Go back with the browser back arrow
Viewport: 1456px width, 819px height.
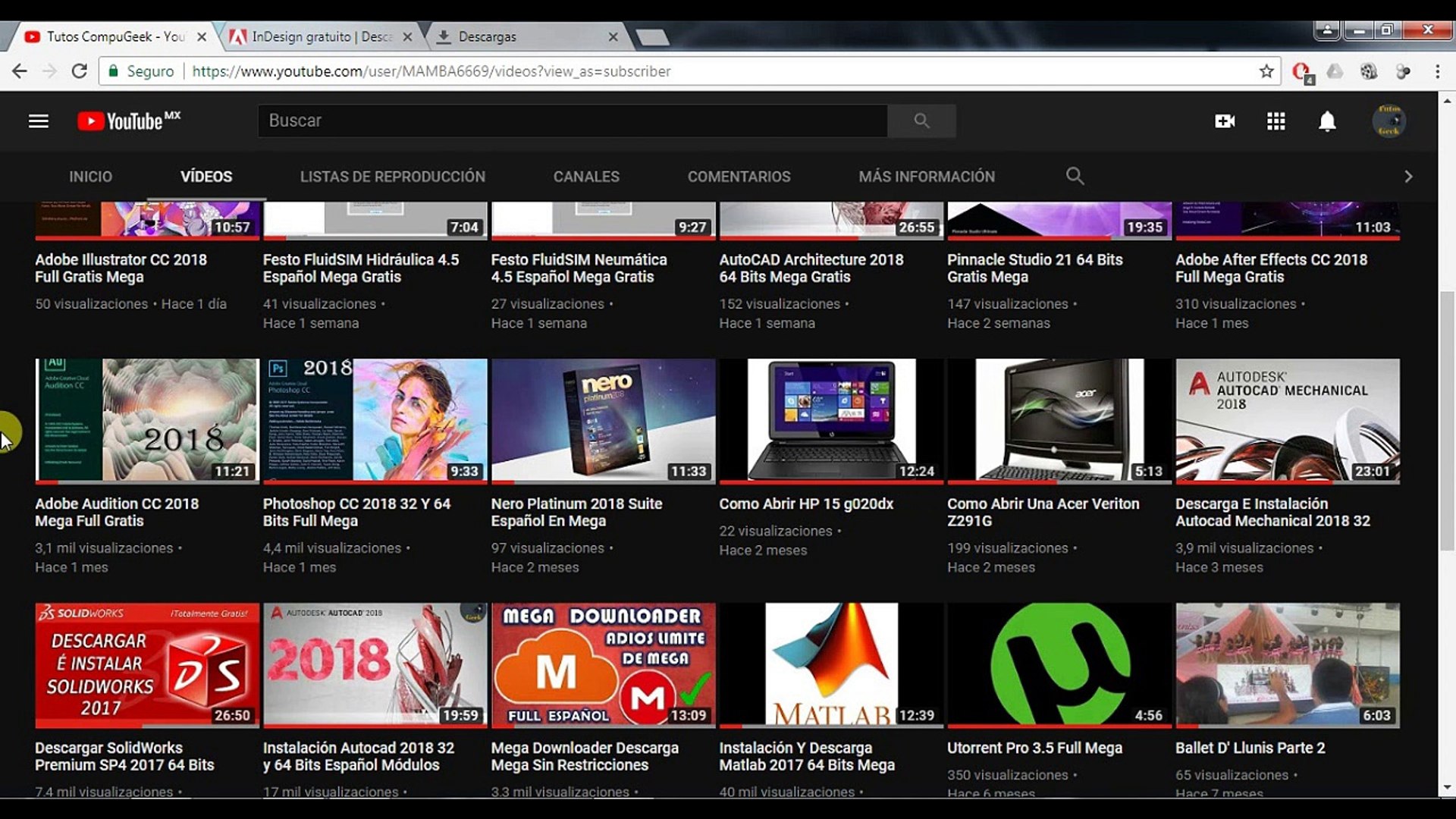point(20,71)
